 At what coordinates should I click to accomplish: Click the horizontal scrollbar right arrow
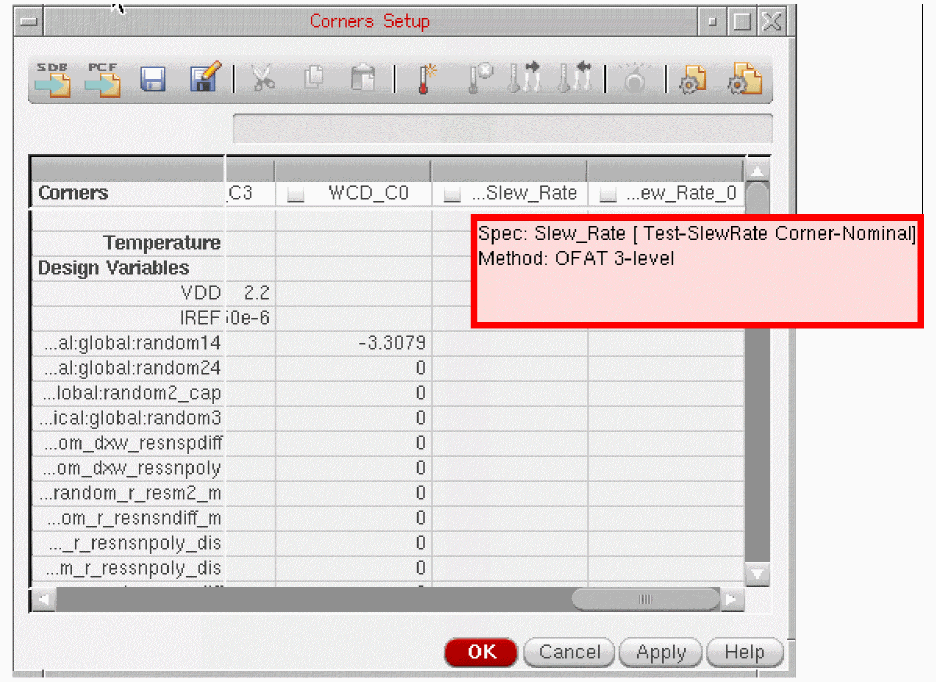coord(731,600)
